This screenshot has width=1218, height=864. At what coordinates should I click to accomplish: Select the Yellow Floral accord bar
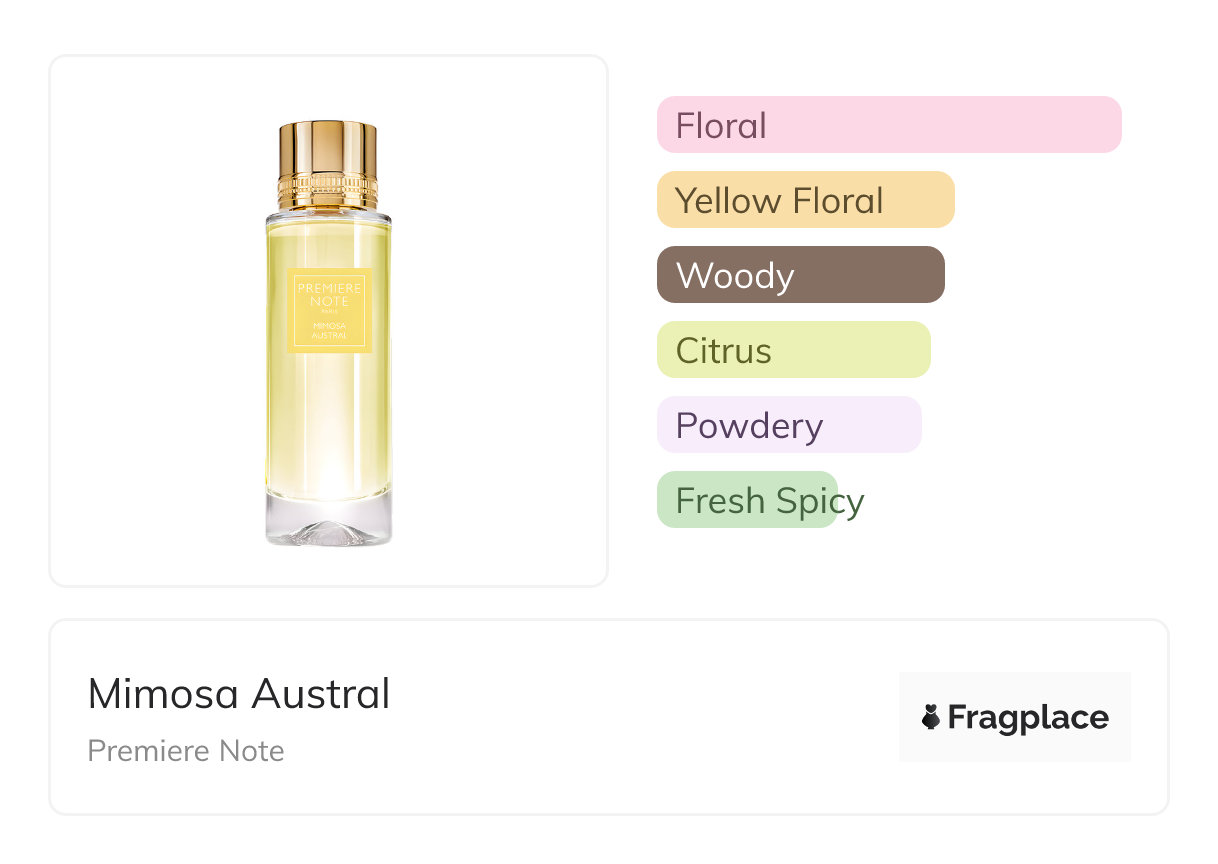805,200
